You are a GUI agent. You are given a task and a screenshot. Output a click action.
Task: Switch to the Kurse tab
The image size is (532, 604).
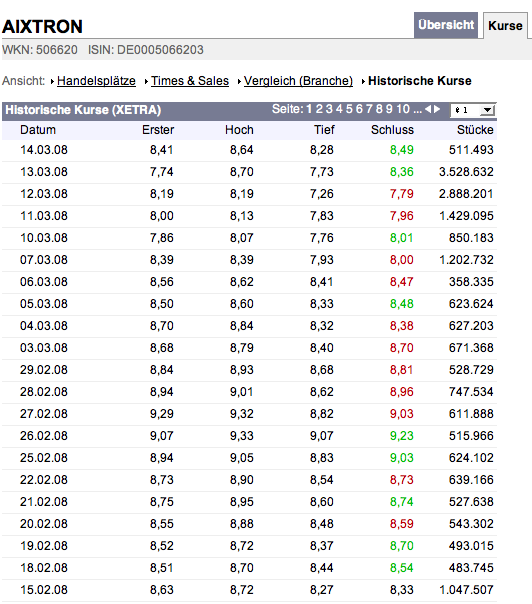click(x=505, y=26)
